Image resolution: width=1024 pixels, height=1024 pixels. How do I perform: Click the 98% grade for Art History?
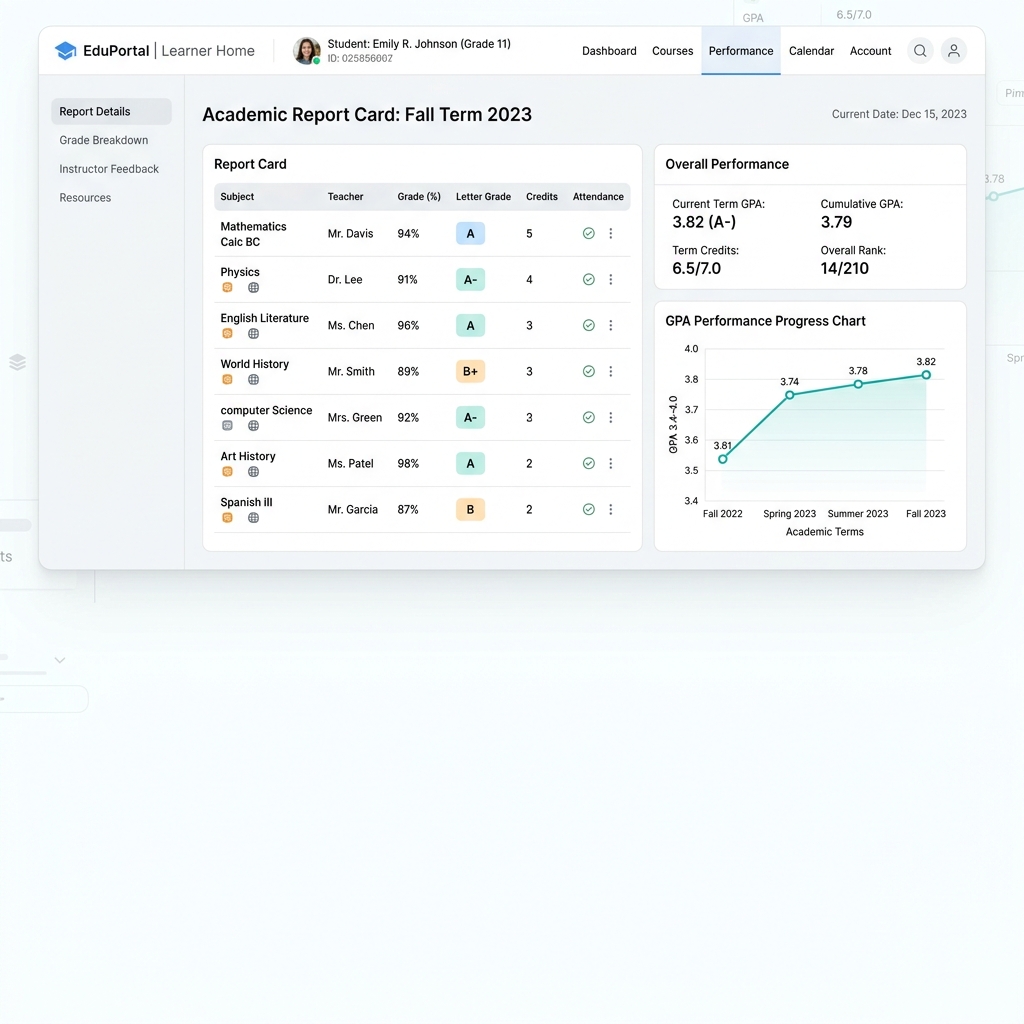(x=408, y=464)
